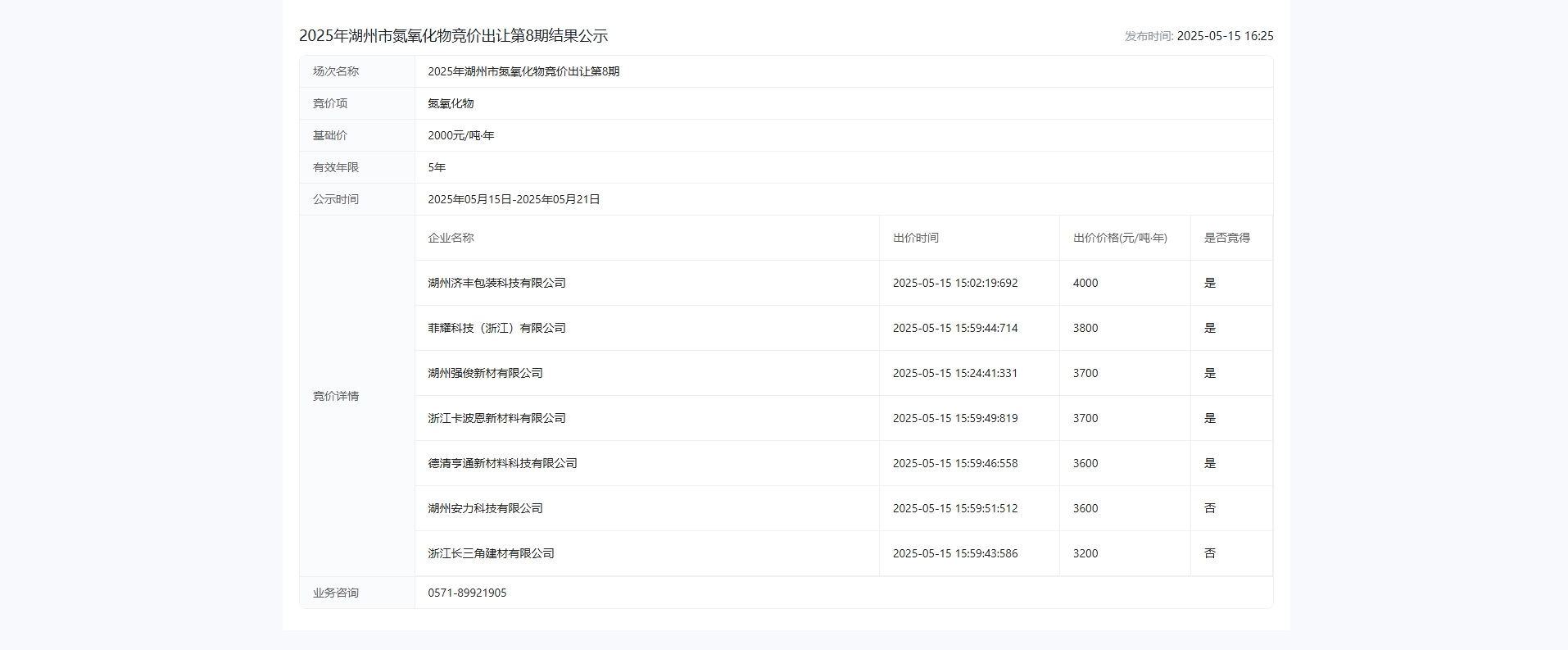Select company 湖州济丰包装科技有限公司

(496, 283)
